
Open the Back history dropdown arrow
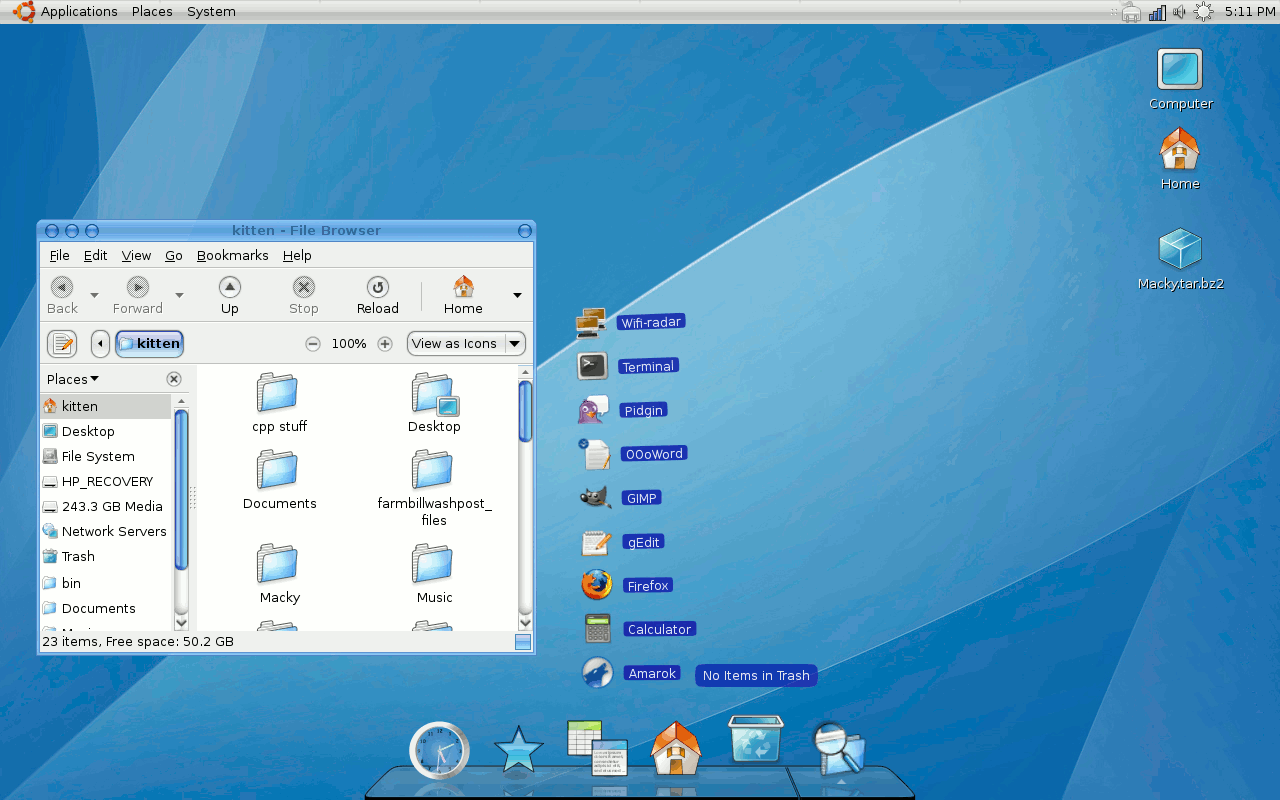[x=95, y=296]
